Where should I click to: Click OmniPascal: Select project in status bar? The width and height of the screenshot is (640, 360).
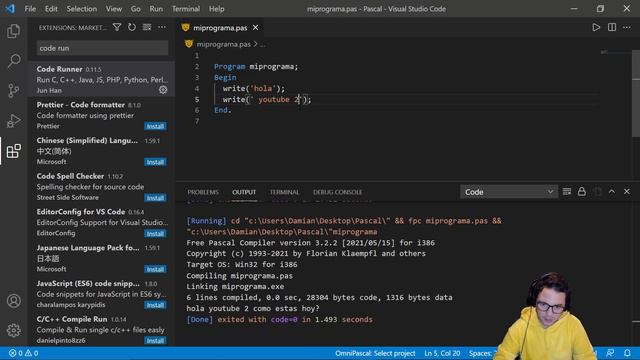click(375, 353)
